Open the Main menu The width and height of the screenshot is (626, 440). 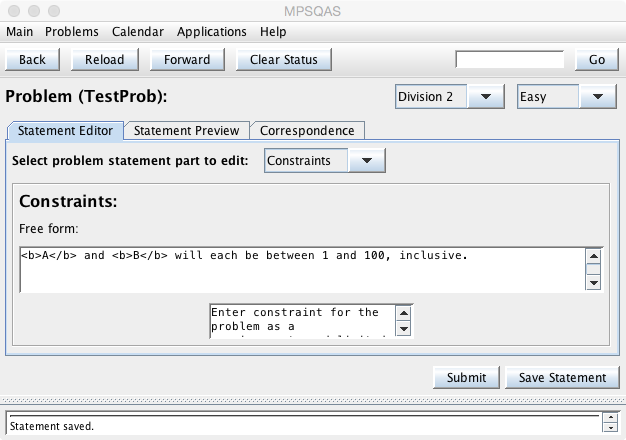coord(20,32)
